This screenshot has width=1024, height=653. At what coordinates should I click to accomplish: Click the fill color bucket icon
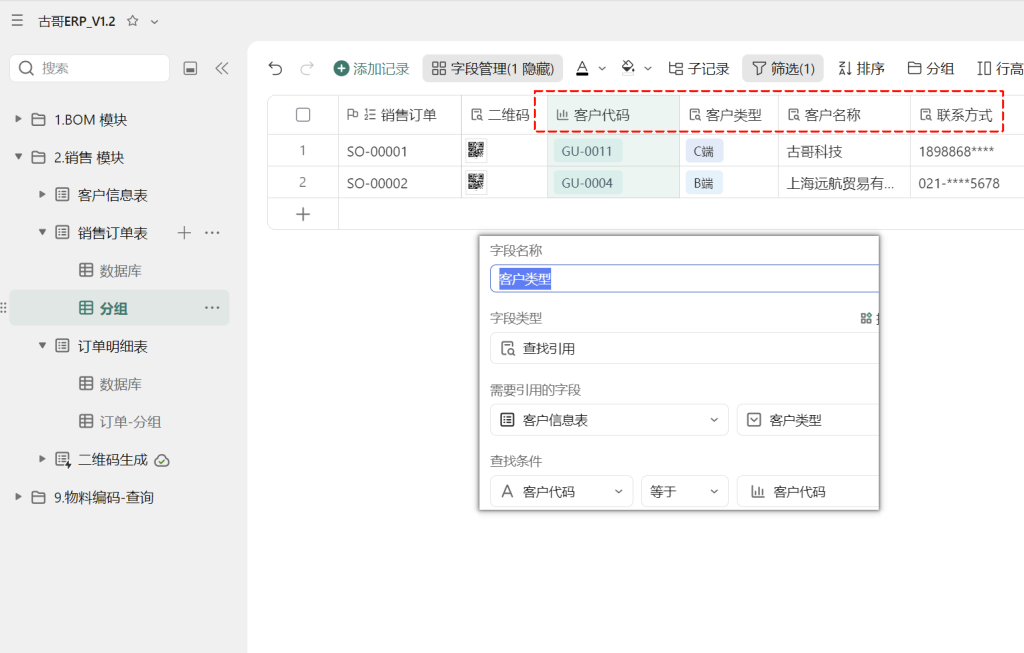628,68
